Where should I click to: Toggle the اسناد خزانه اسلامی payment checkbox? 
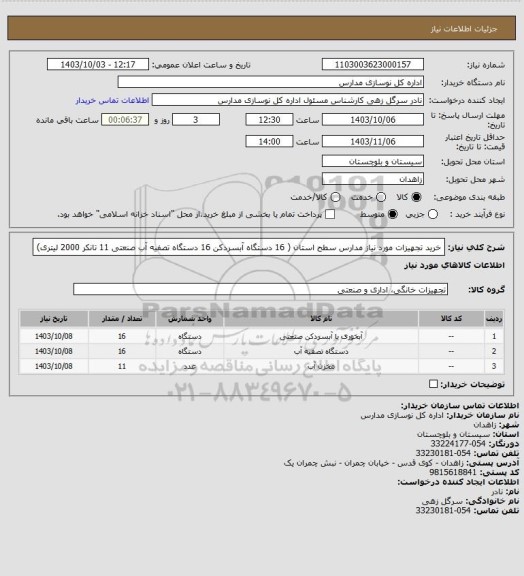click(330, 214)
